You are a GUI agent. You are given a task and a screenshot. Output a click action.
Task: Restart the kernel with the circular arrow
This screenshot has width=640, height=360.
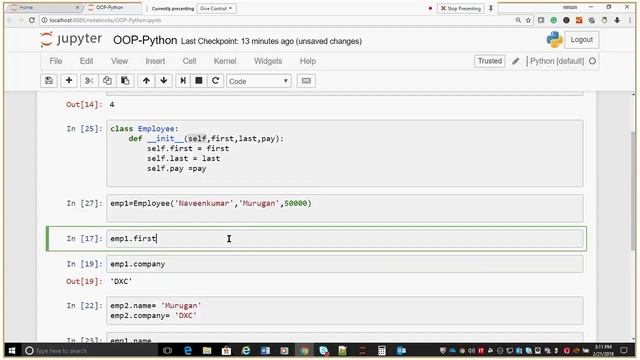click(x=216, y=81)
